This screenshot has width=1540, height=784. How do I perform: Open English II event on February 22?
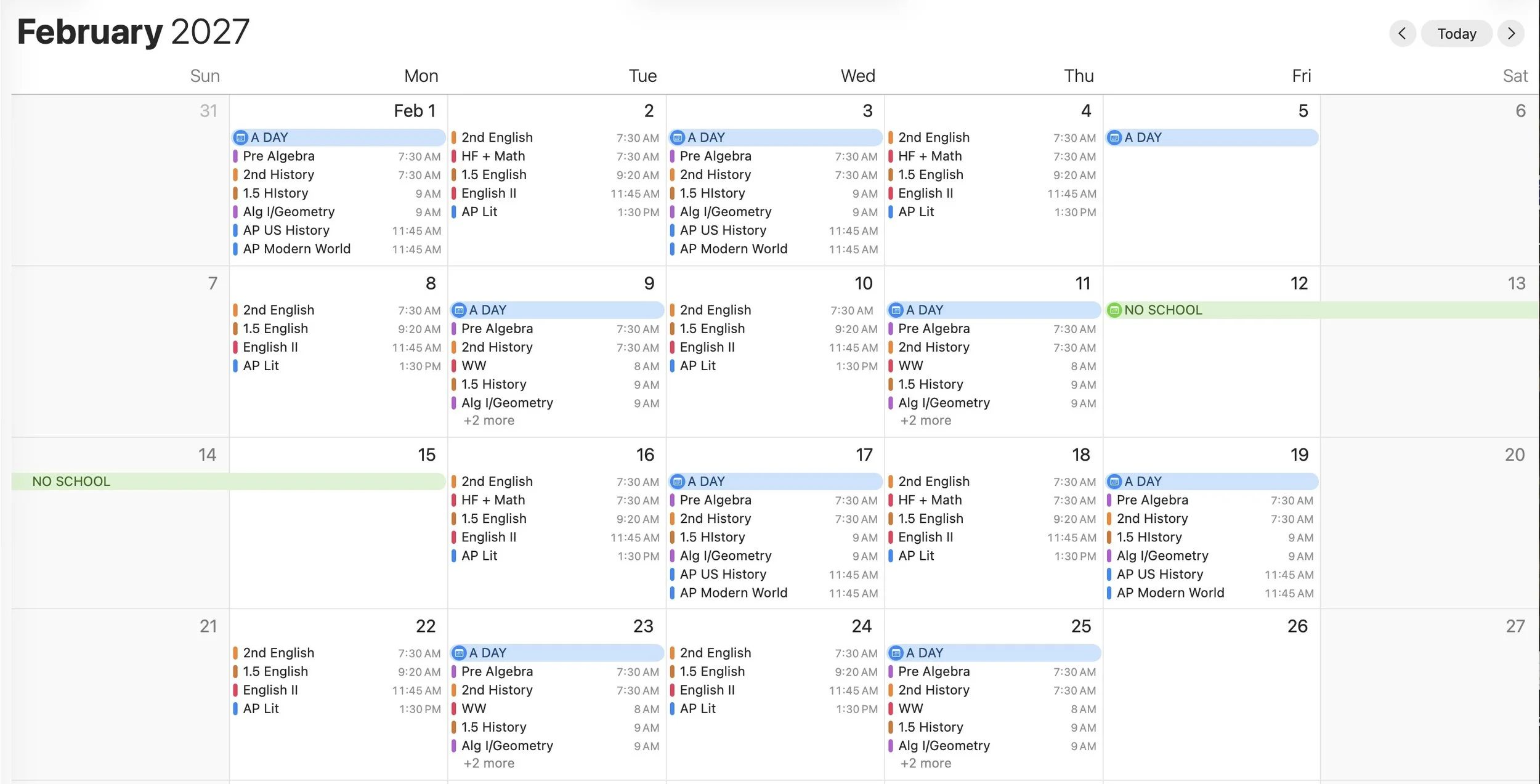point(338,690)
